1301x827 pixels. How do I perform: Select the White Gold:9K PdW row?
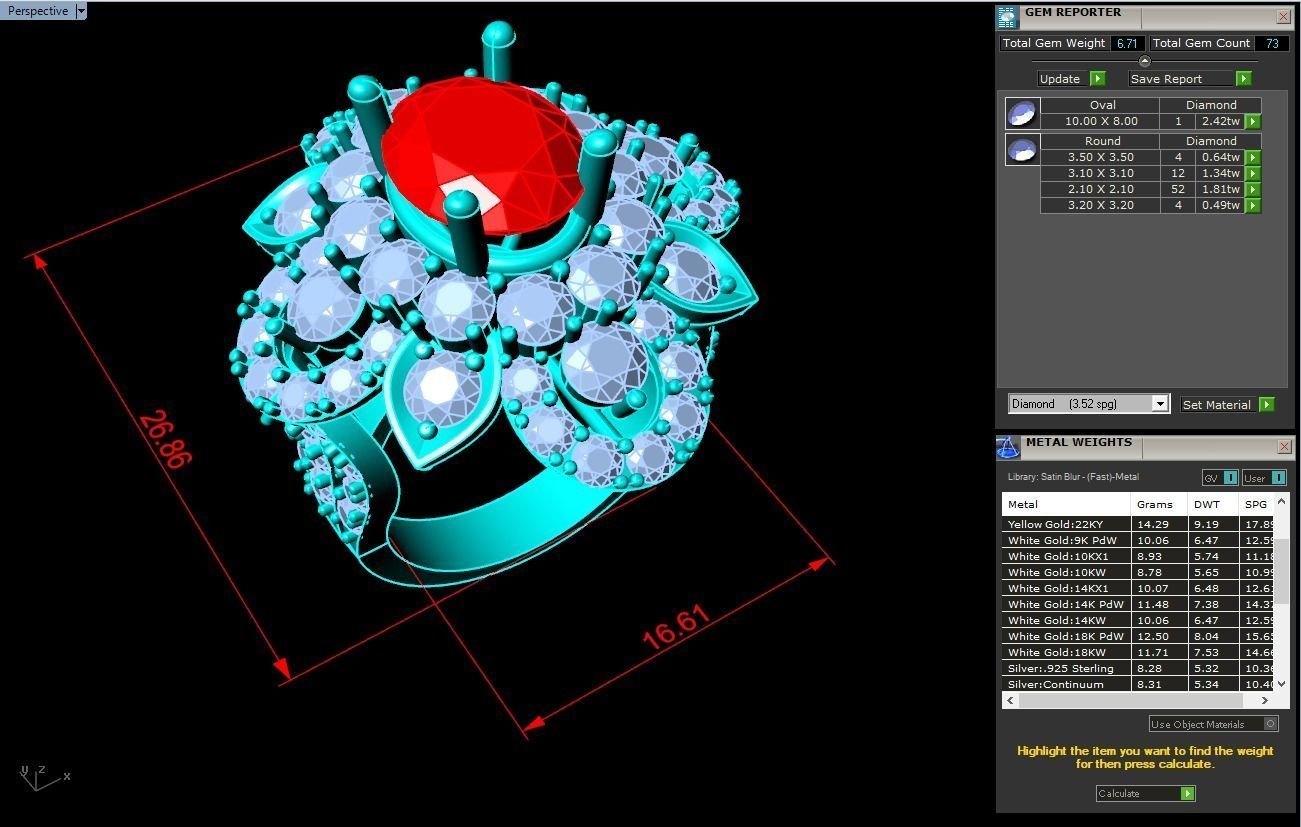pyautogui.click(x=1139, y=540)
